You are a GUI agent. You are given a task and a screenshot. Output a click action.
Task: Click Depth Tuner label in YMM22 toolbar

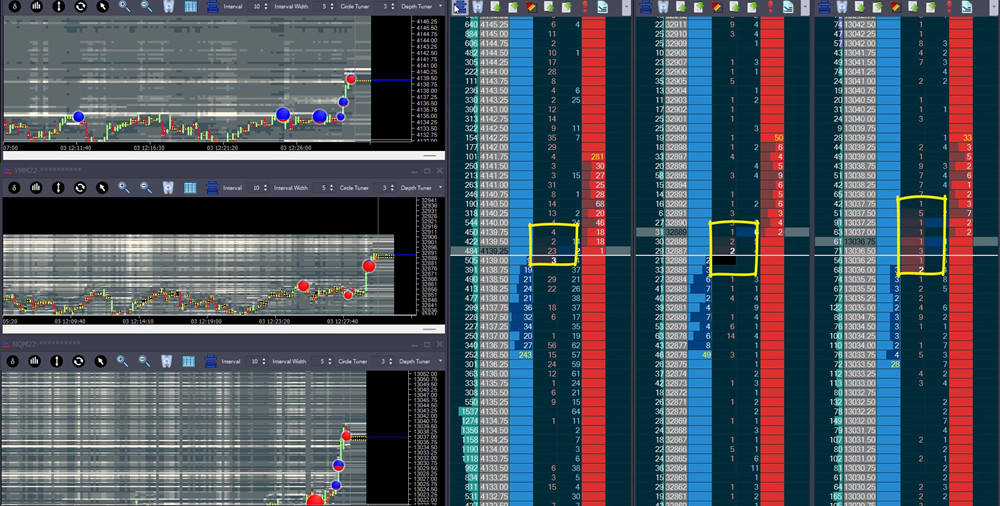click(416, 188)
